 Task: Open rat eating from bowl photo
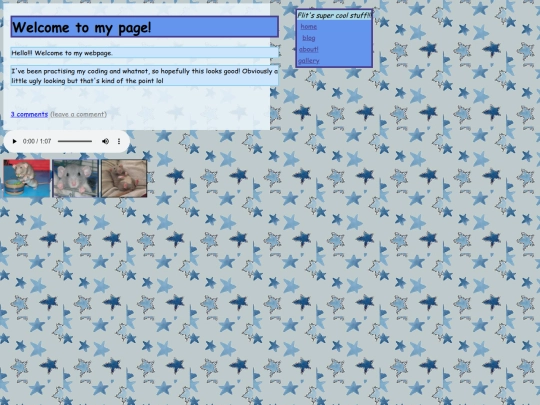(x=27, y=178)
